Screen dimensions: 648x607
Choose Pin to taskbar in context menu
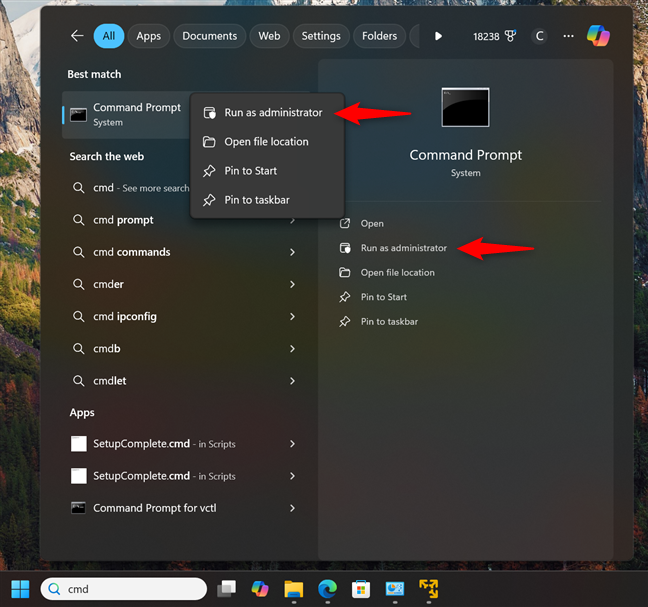[267, 200]
